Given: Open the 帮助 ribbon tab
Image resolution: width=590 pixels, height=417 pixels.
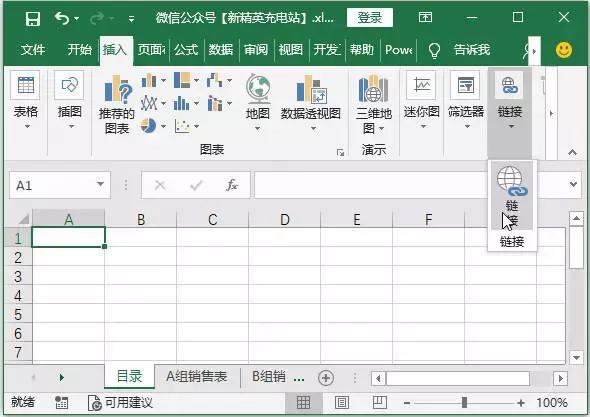Looking at the screenshot, I should pyautogui.click(x=361, y=49).
